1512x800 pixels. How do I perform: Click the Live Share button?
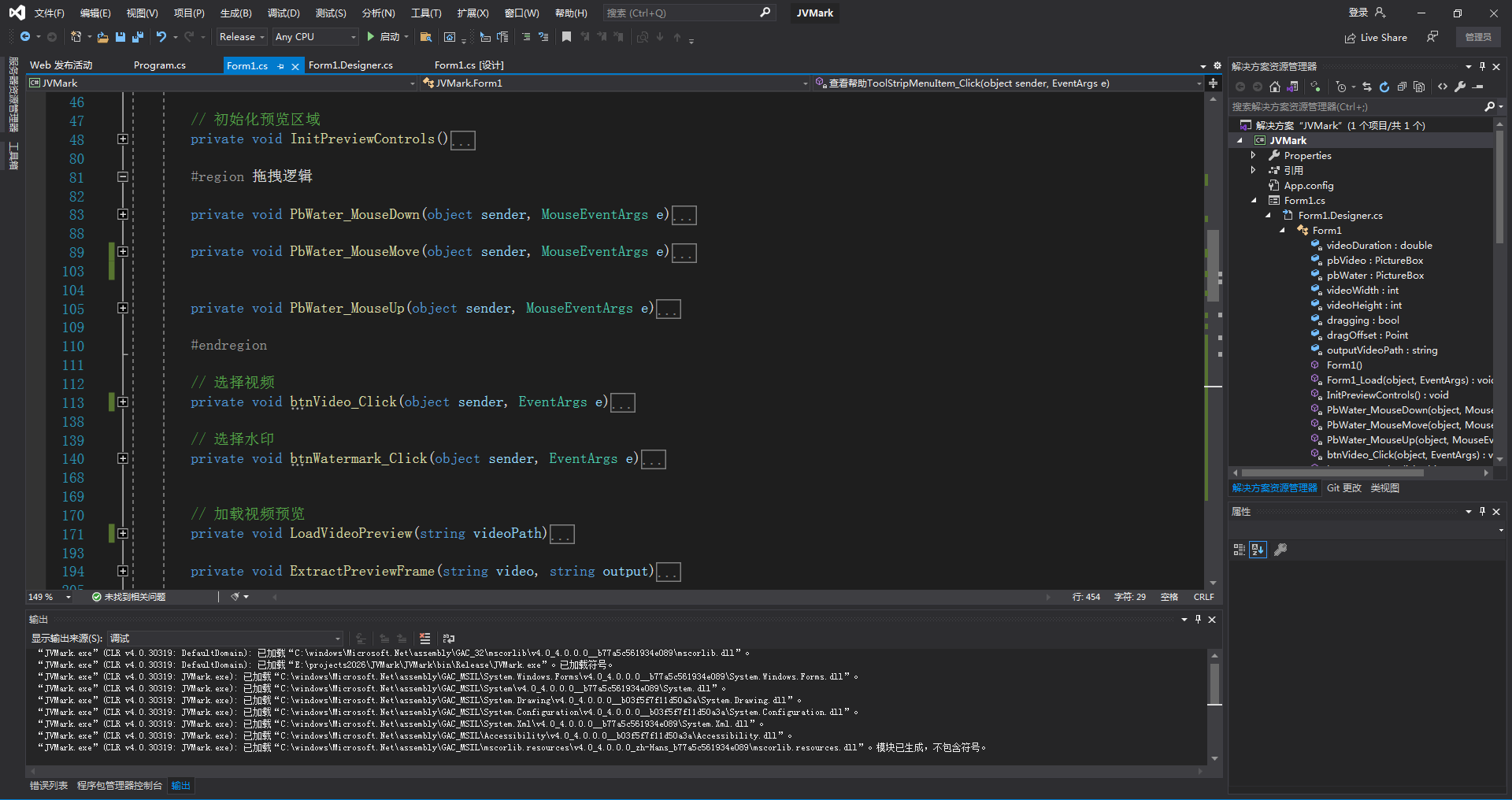pyautogui.click(x=1376, y=38)
